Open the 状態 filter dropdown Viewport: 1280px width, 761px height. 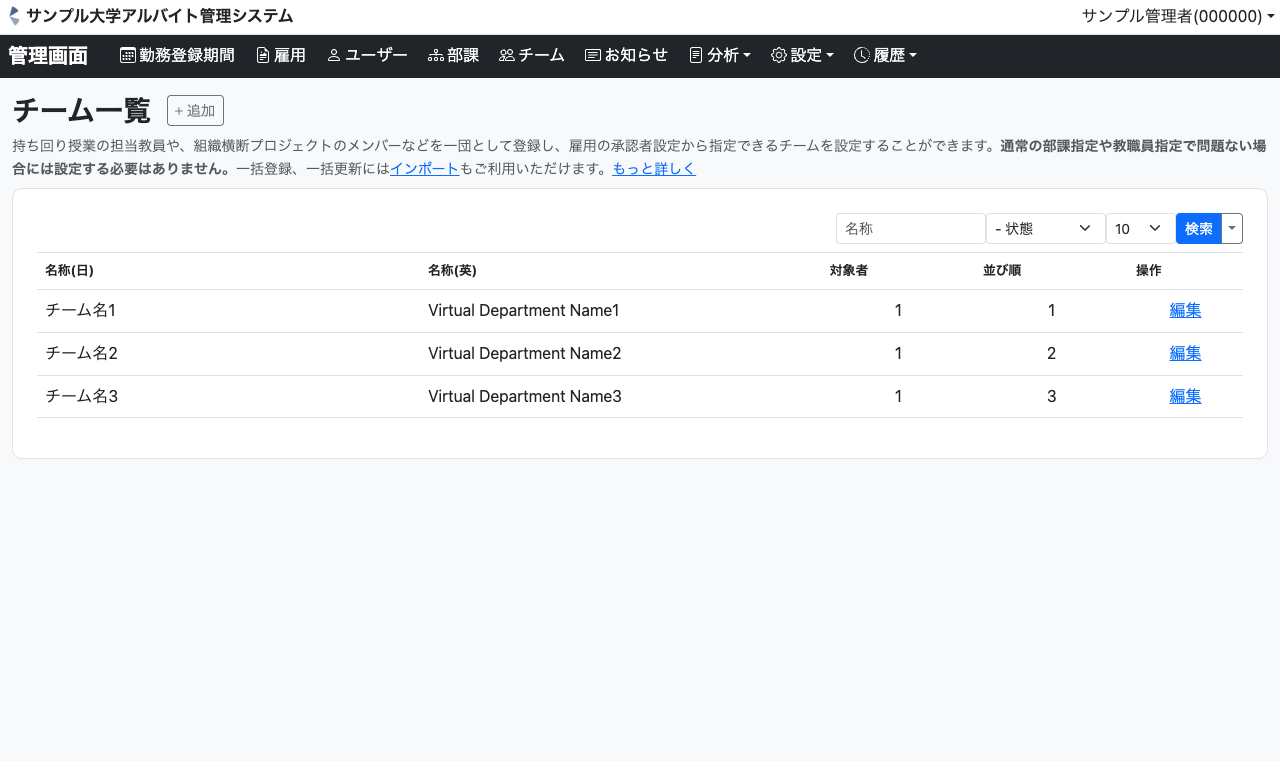pos(1045,229)
